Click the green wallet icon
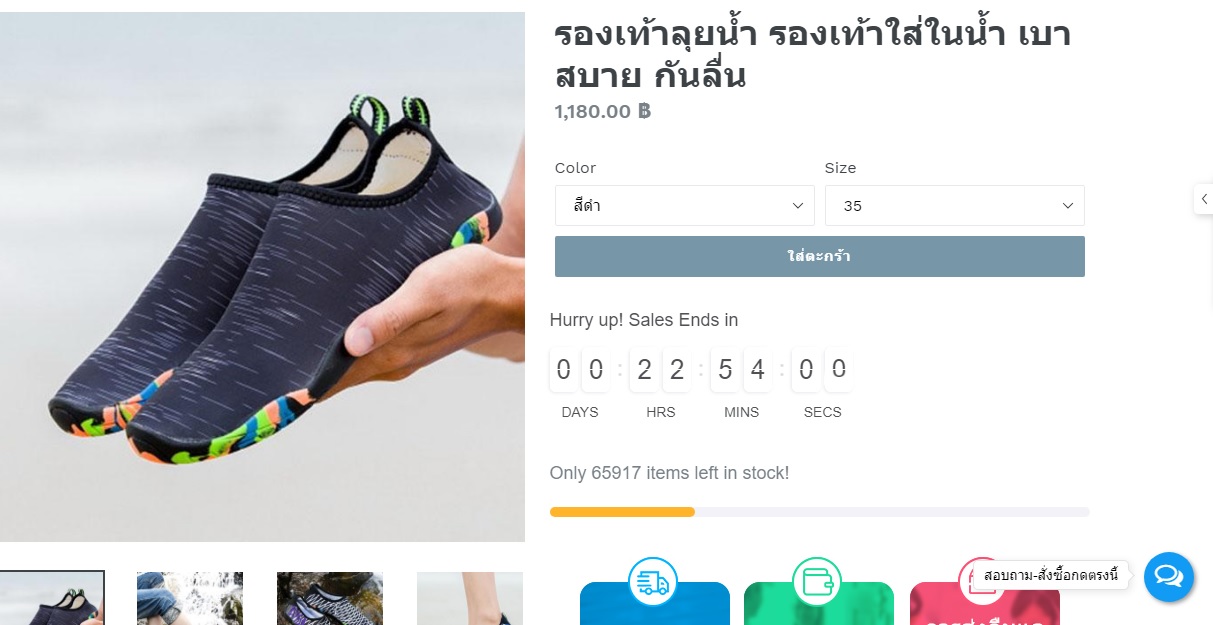The height and width of the screenshot is (625, 1213). coord(817,582)
